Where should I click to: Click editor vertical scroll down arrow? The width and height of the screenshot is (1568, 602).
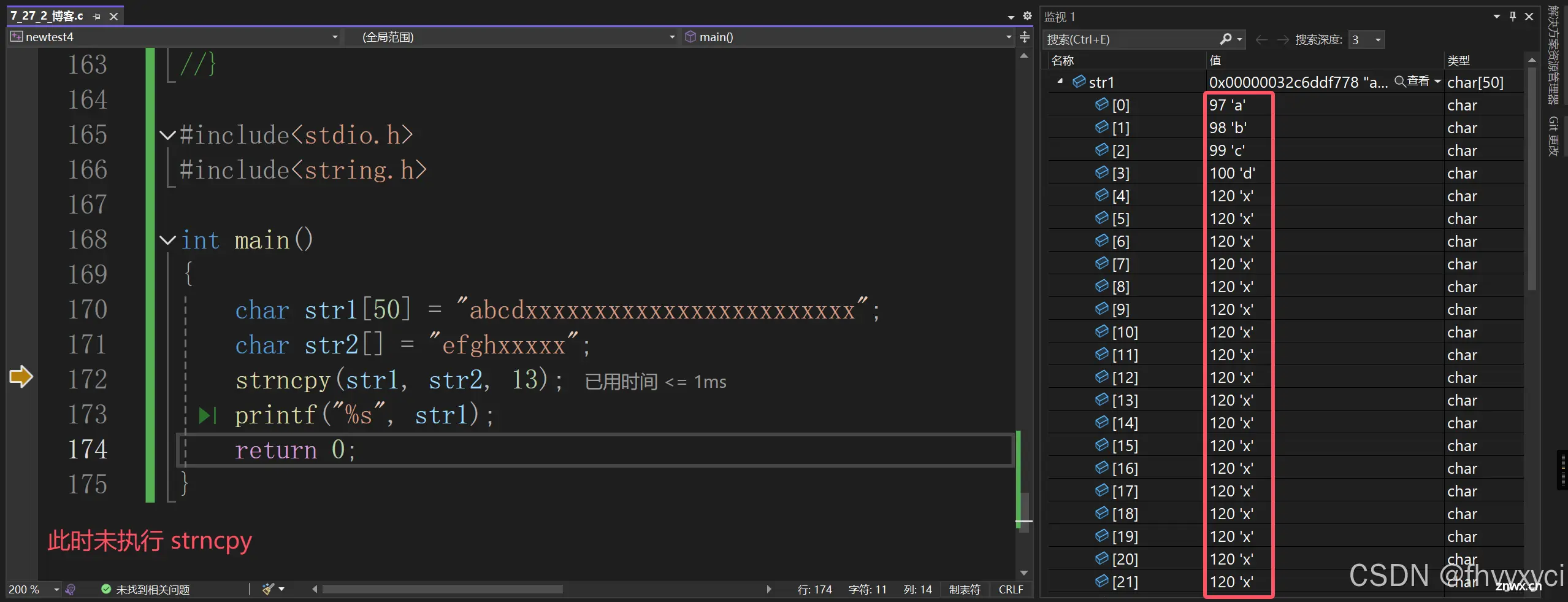[x=1023, y=573]
